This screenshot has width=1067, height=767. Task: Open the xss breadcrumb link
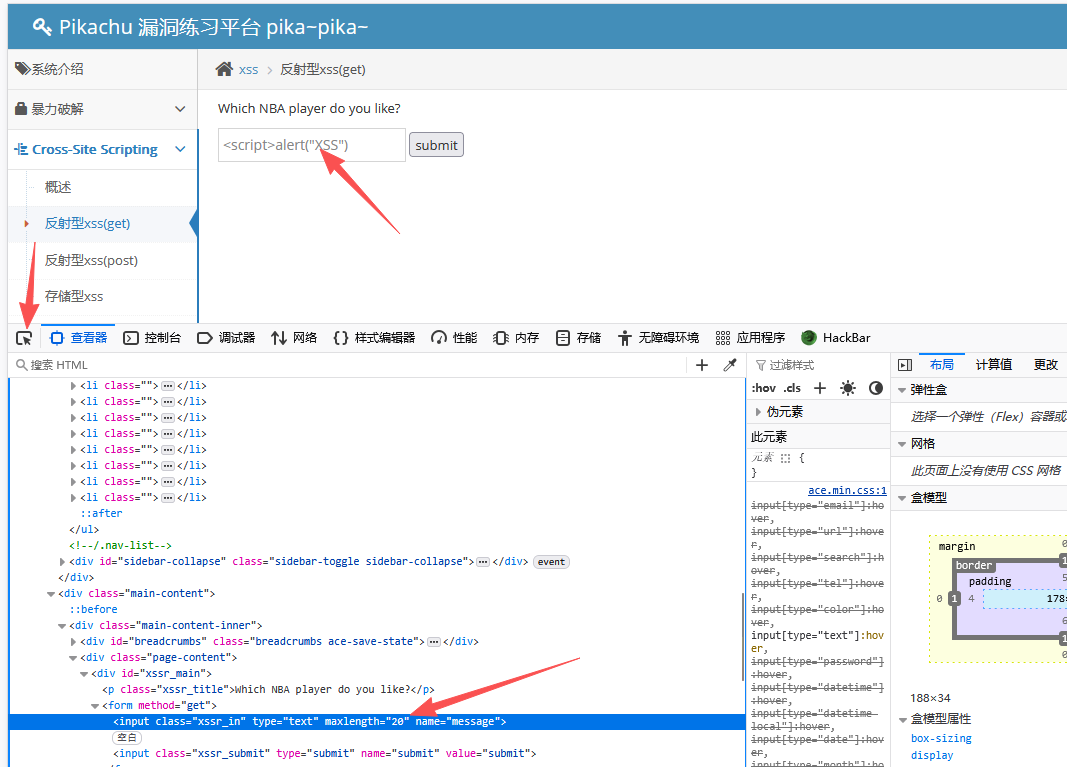pos(248,69)
